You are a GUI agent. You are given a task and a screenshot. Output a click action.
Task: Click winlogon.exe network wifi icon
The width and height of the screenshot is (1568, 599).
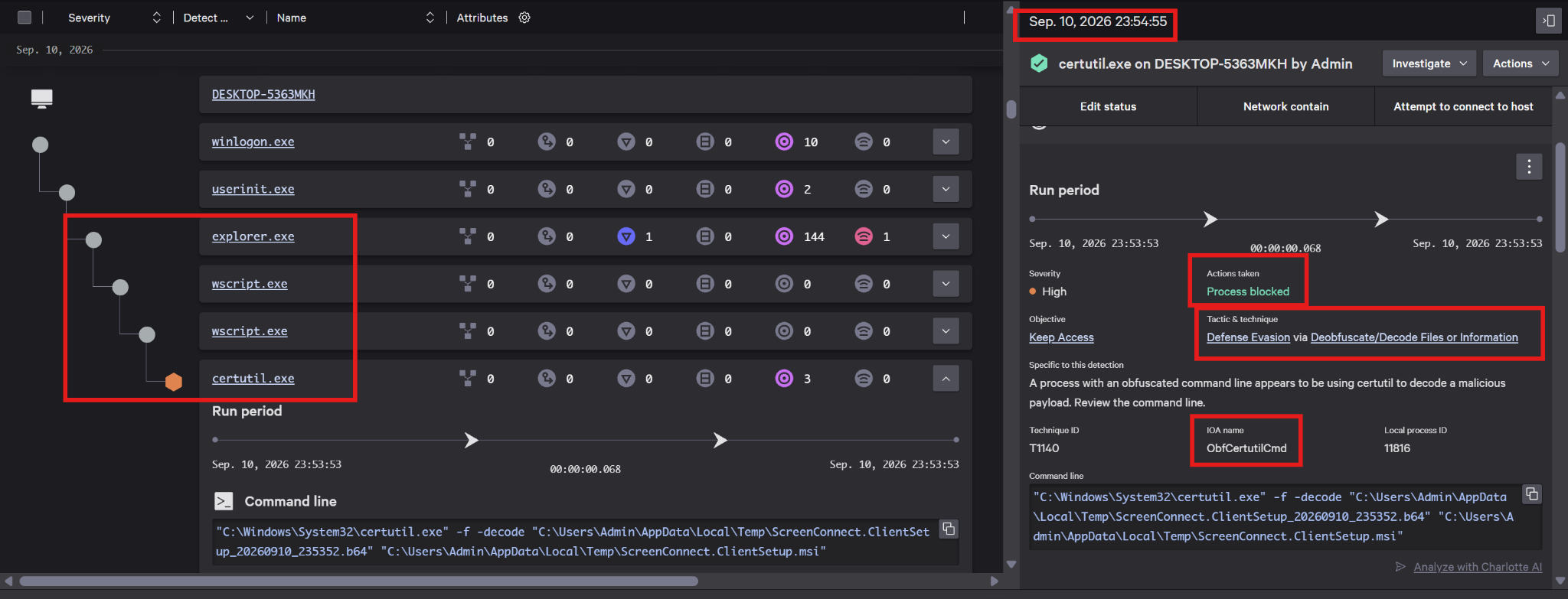[864, 142]
